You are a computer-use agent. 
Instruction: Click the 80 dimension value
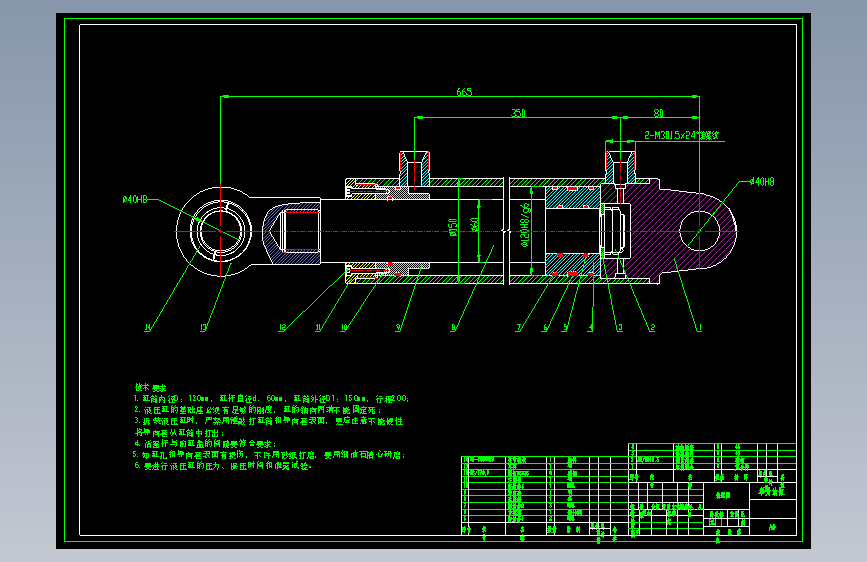pyautogui.click(x=659, y=113)
